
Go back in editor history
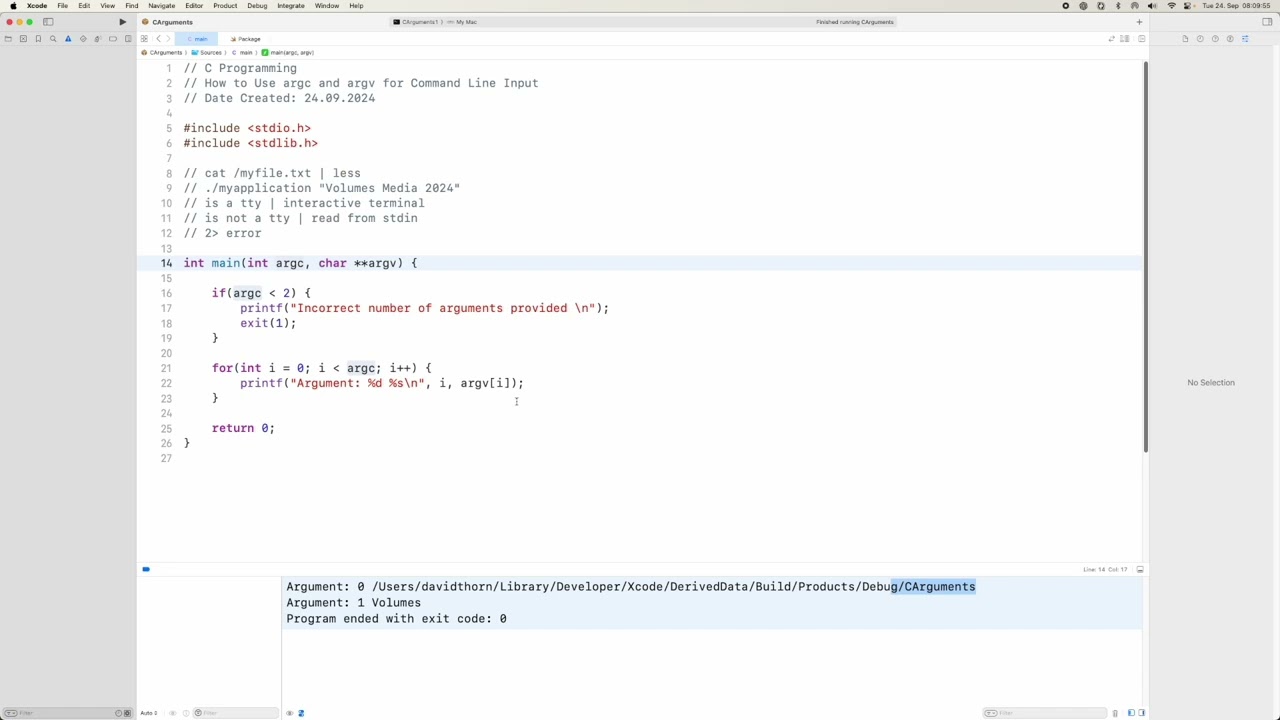[x=158, y=39]
